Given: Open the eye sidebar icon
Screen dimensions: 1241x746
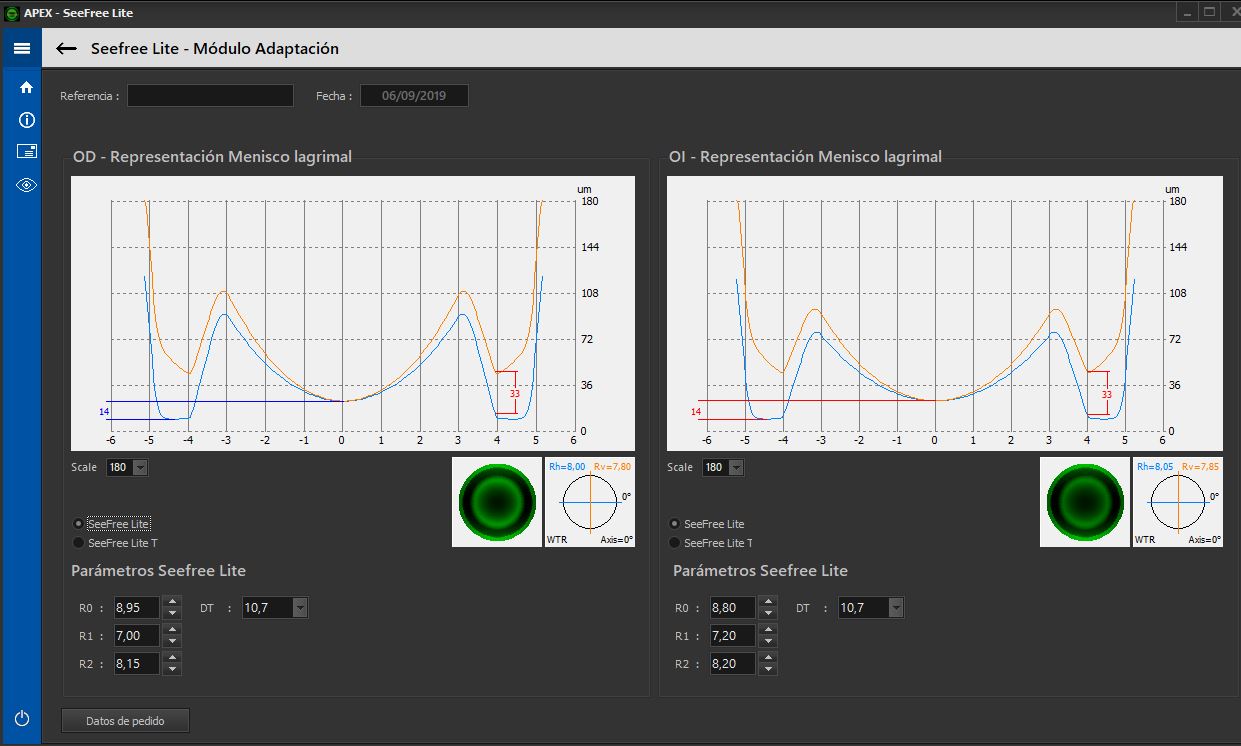Looking at the screenshot, I should (26, 185).
